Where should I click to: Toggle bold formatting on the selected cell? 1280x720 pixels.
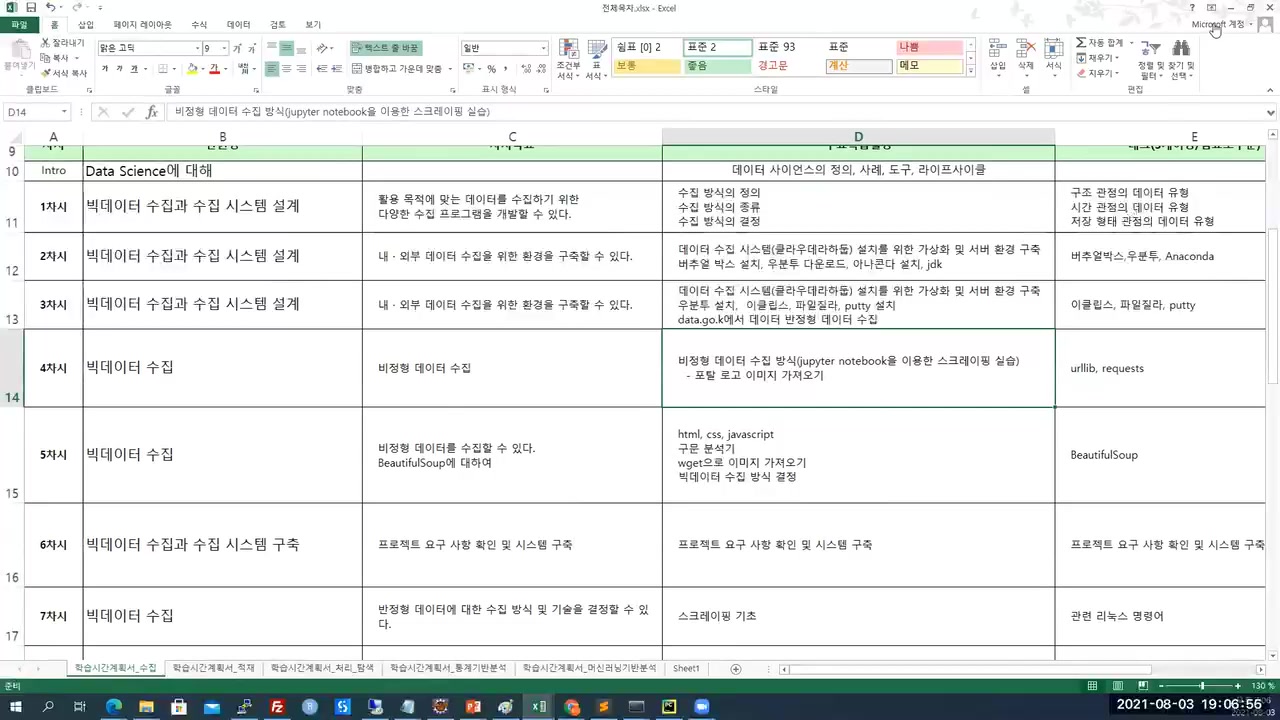[x=106, y=68]
